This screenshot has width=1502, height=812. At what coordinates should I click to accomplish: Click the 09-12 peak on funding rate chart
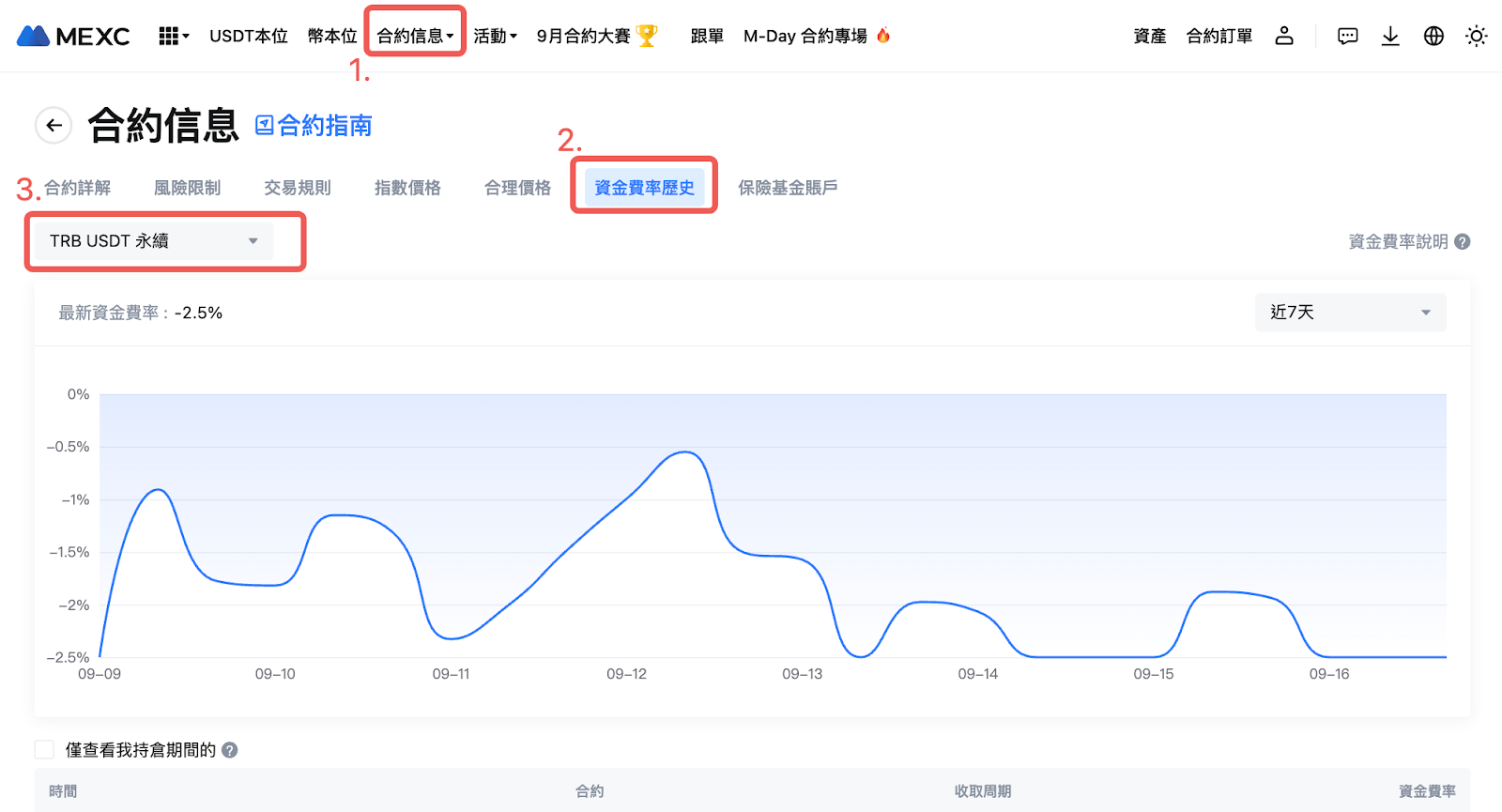point(685,452)
